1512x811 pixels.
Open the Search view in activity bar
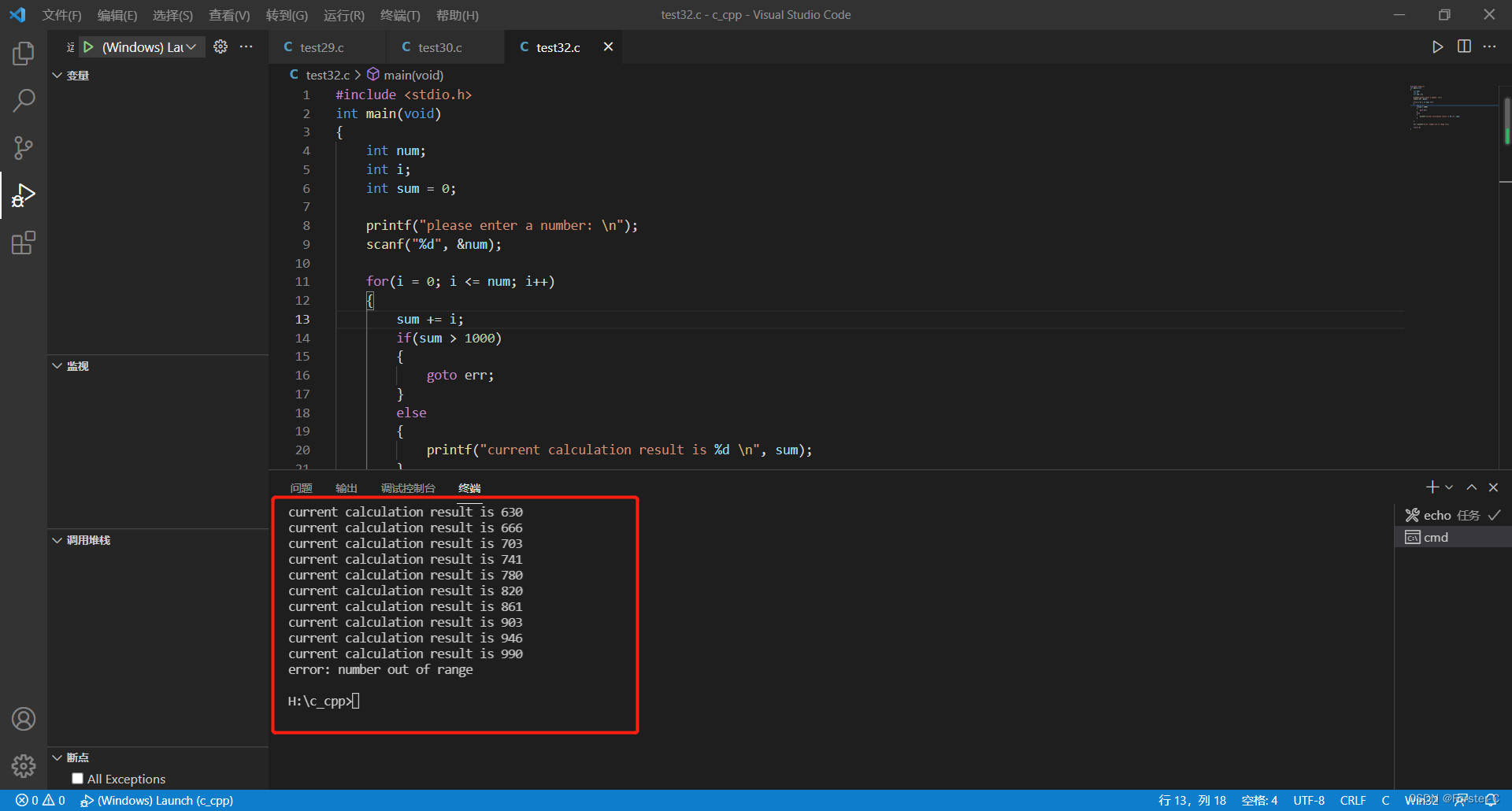(24, 101)
